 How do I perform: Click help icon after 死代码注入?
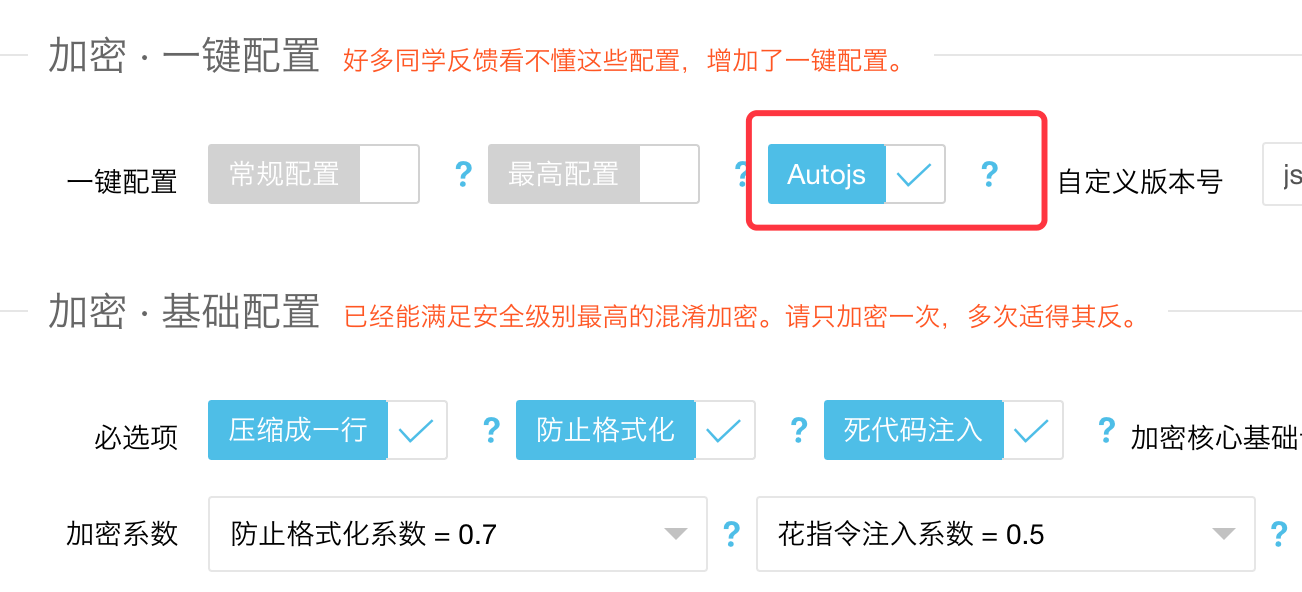[x=1106, y=431]
